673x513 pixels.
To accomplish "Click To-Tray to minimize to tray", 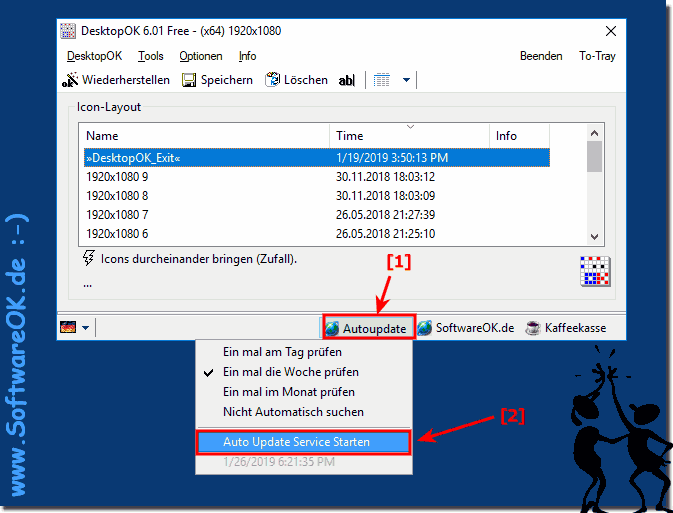I will [x=597, y=56].
